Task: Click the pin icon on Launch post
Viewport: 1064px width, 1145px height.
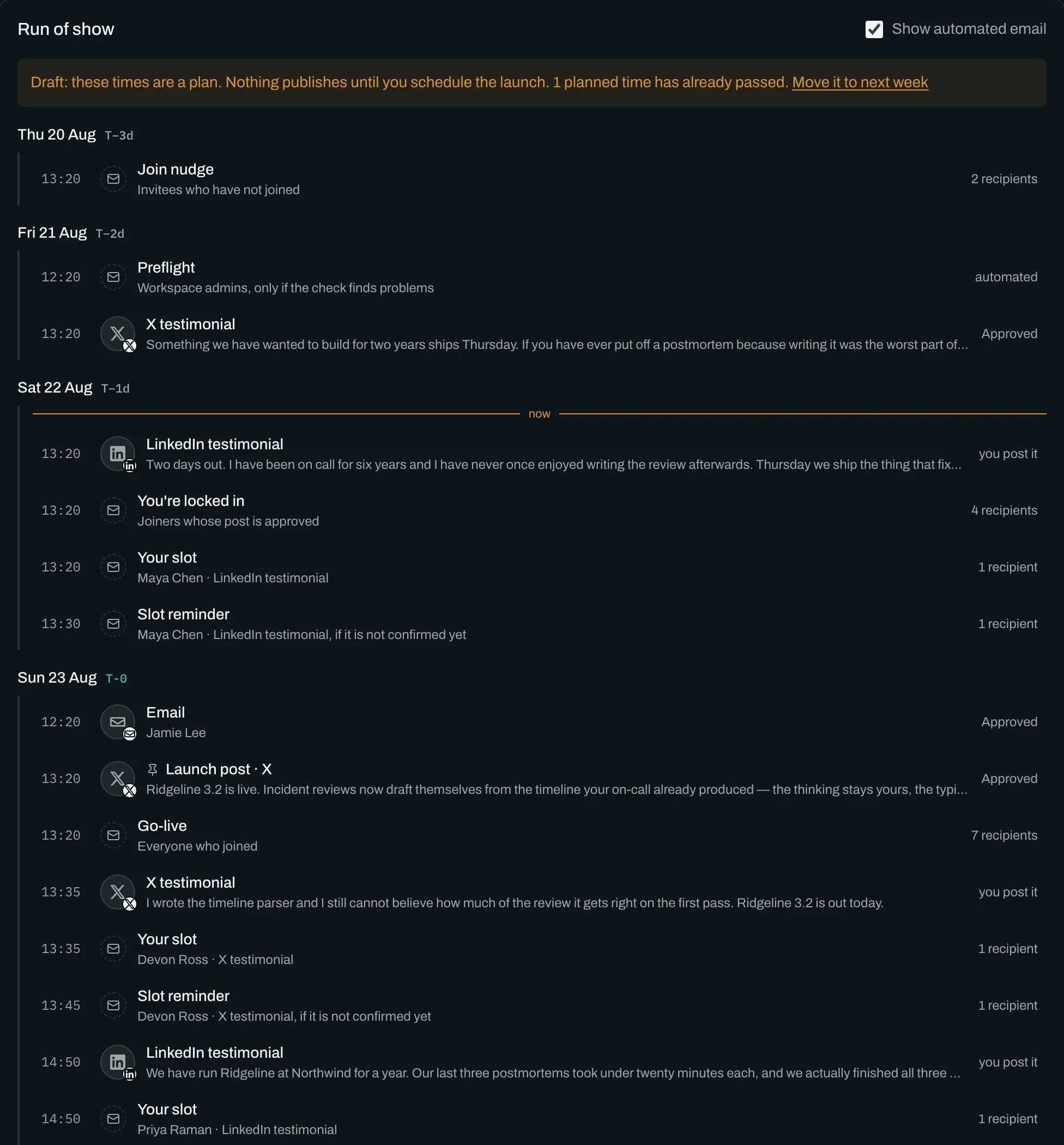Action: pyautogui.click(x=153, y=769)
